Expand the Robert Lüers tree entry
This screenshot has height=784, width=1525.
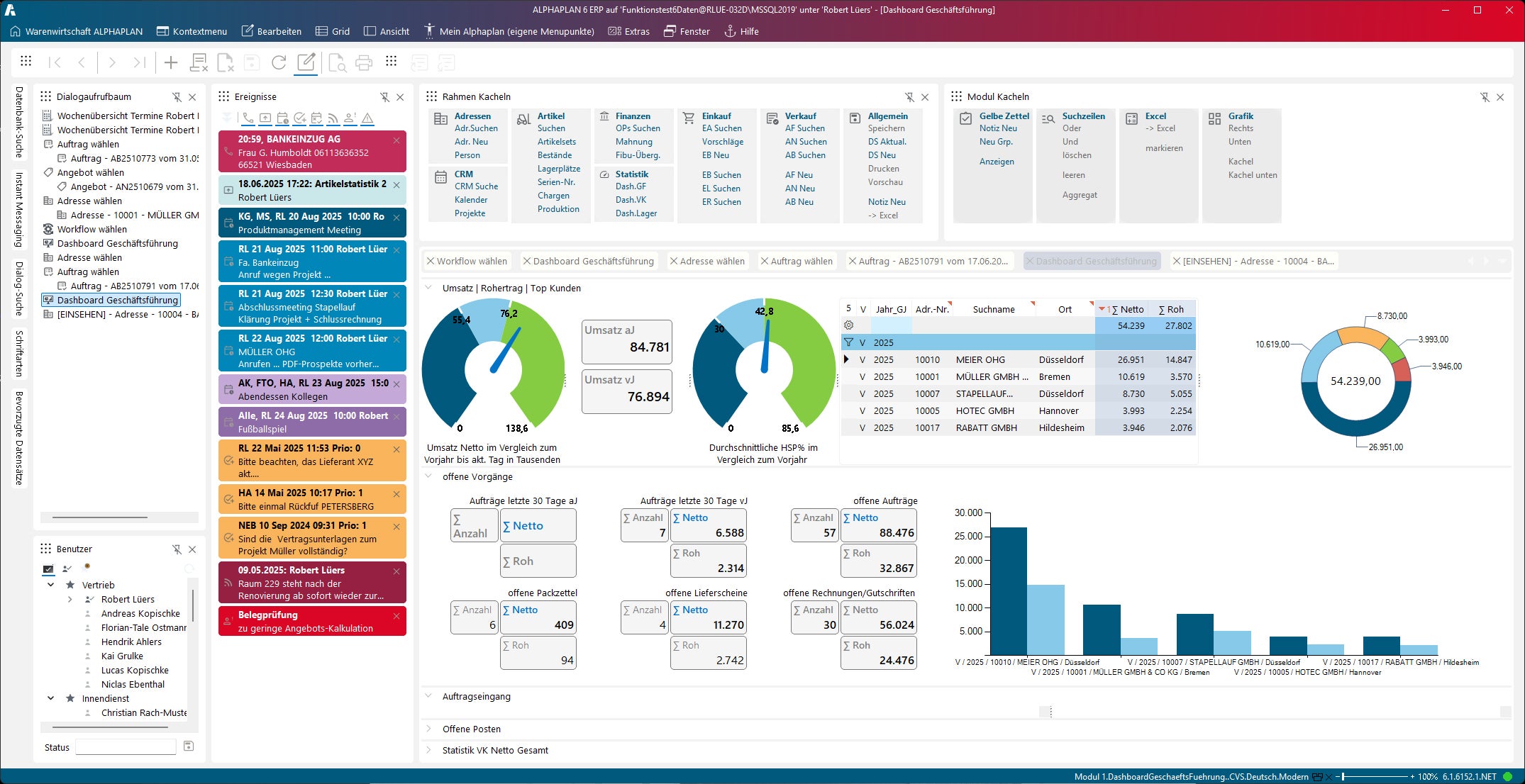[70, 599]
